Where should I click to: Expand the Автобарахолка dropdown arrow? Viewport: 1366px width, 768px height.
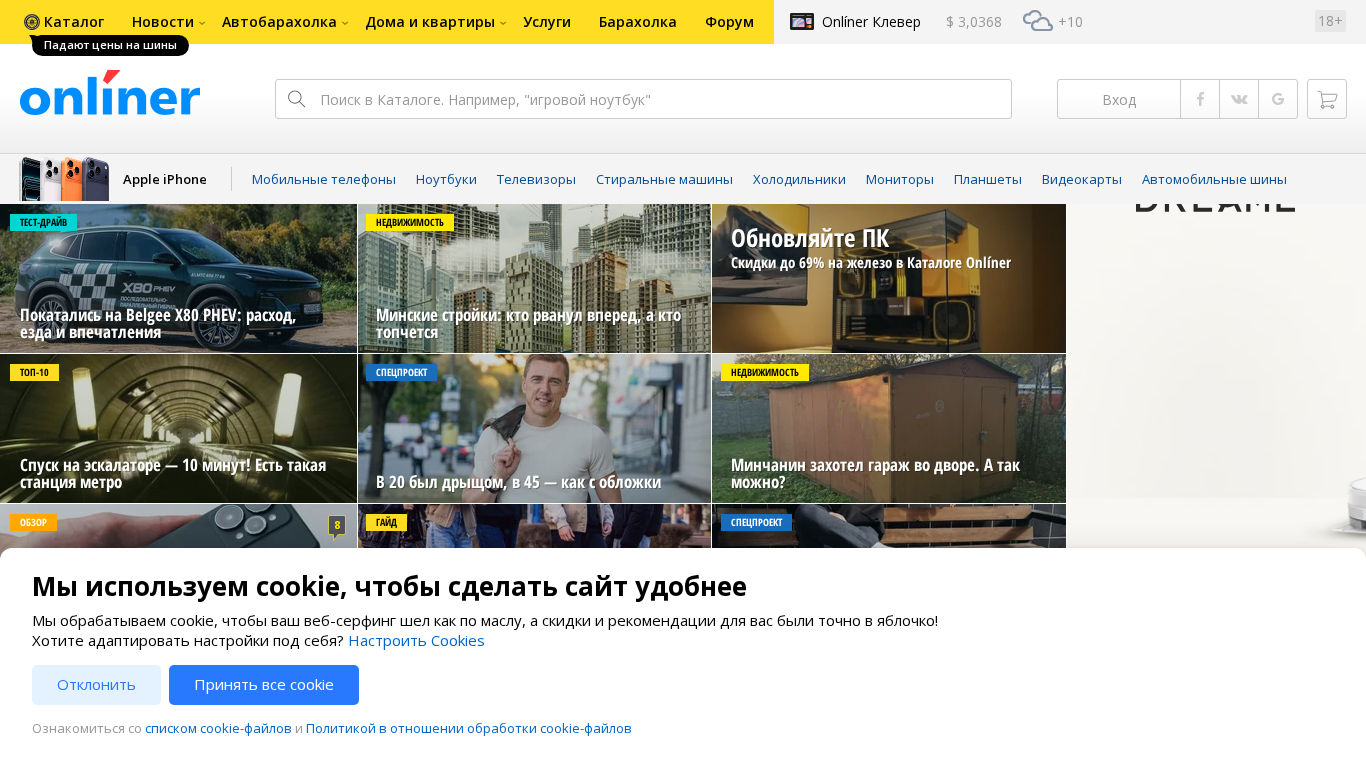point(345,23)
